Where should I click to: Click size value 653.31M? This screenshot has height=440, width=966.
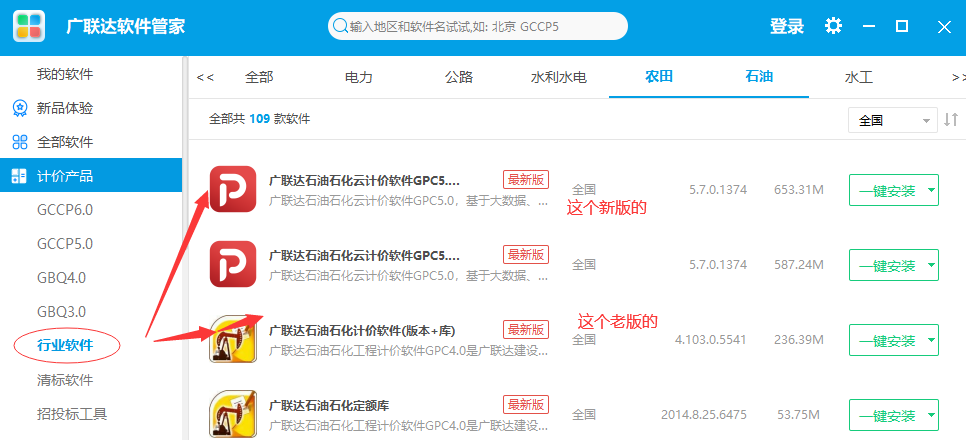coord(799,190)
